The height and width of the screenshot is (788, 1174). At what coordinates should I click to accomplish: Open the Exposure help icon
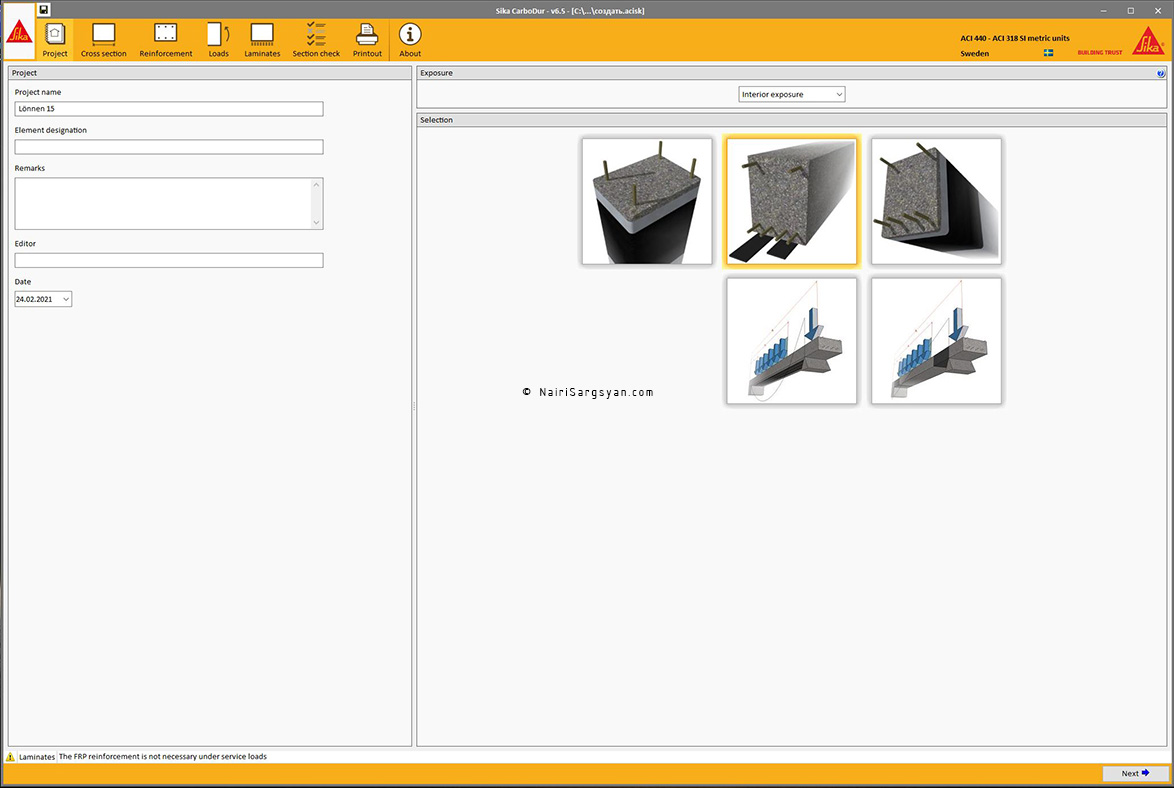click(1161, 73)
